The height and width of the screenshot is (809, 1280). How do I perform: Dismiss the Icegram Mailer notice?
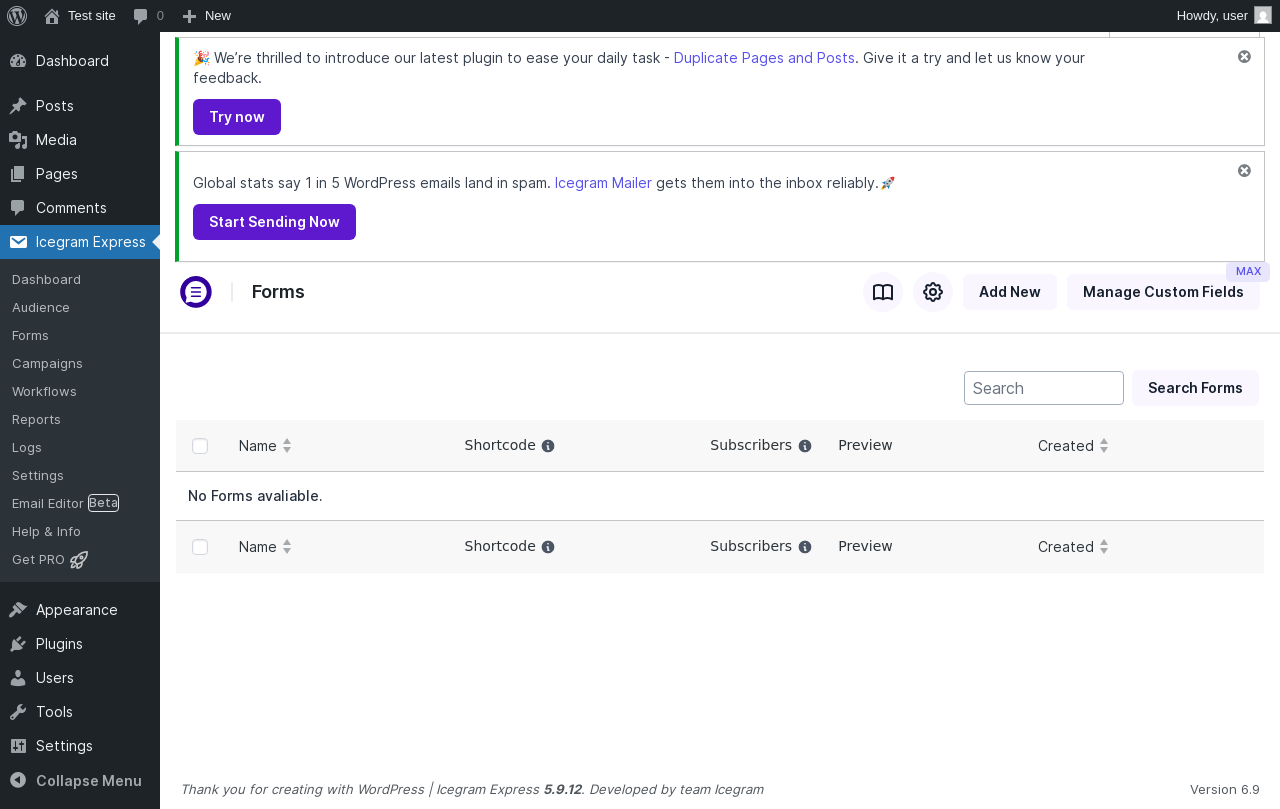(1244, 171)
